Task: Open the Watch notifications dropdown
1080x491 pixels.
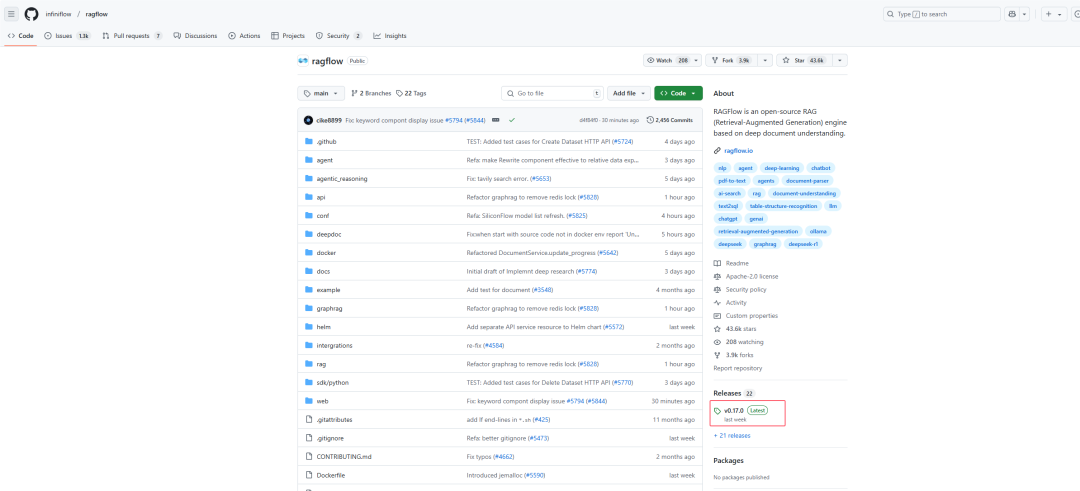Action: (672, 61)
